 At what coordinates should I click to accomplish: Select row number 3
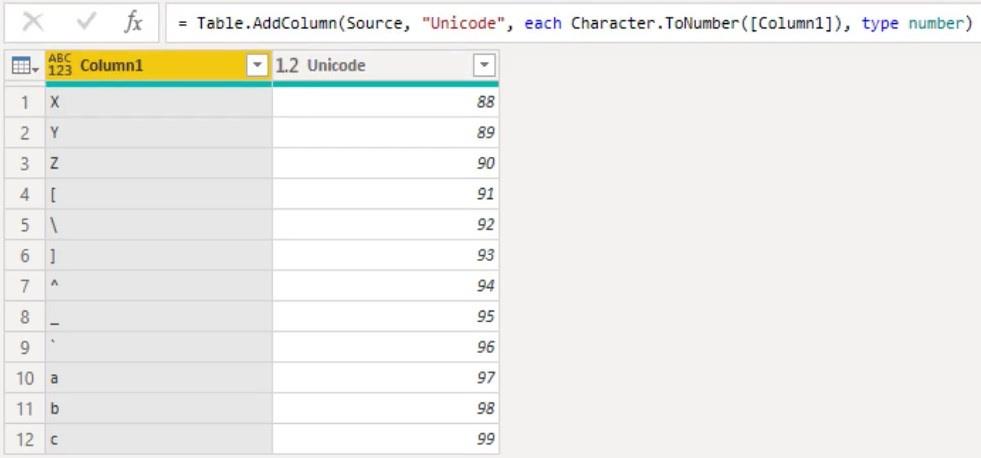click(x=25, y=163)
